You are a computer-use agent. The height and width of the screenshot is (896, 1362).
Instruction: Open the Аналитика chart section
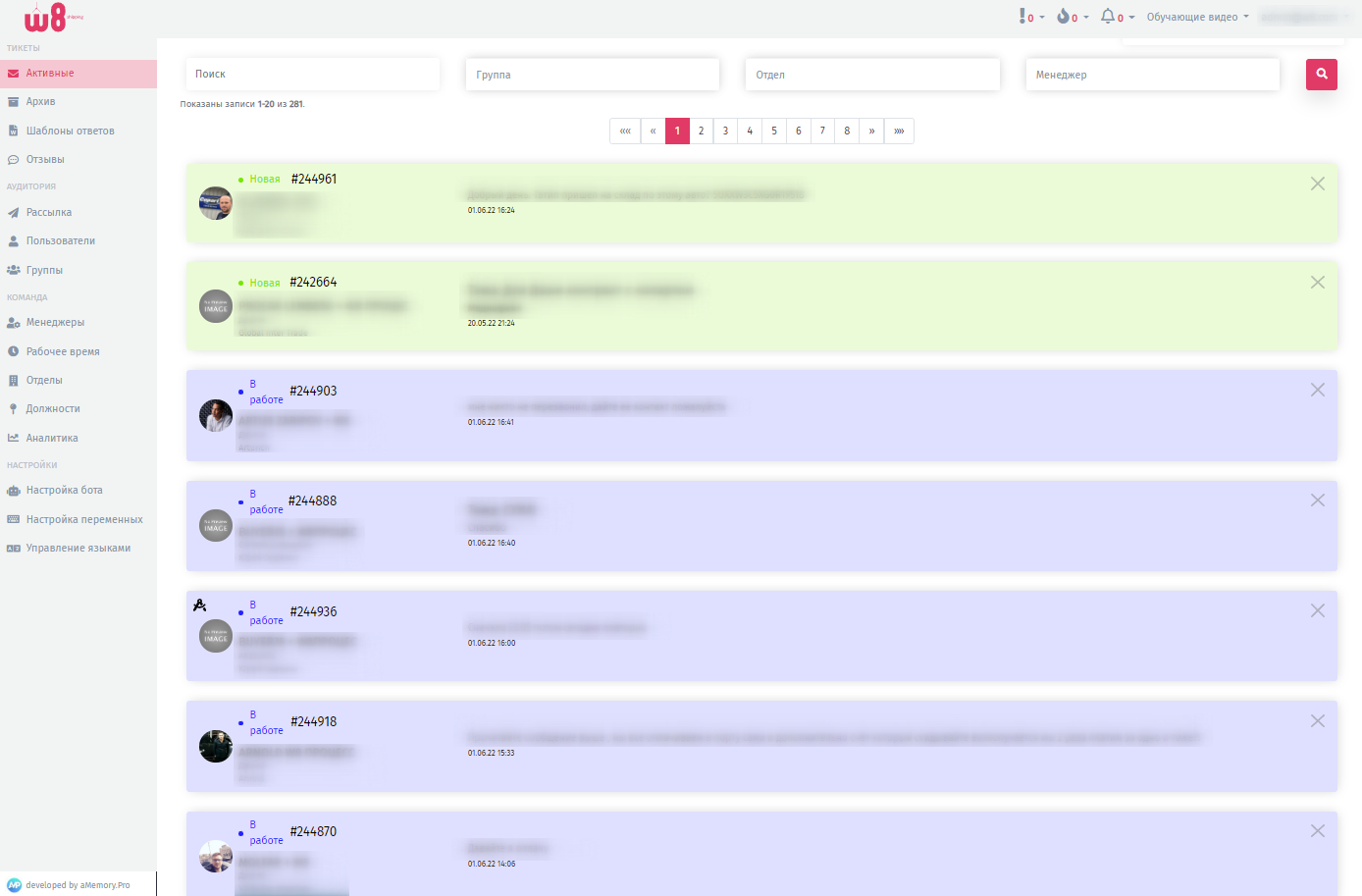(x=79, y=438)
